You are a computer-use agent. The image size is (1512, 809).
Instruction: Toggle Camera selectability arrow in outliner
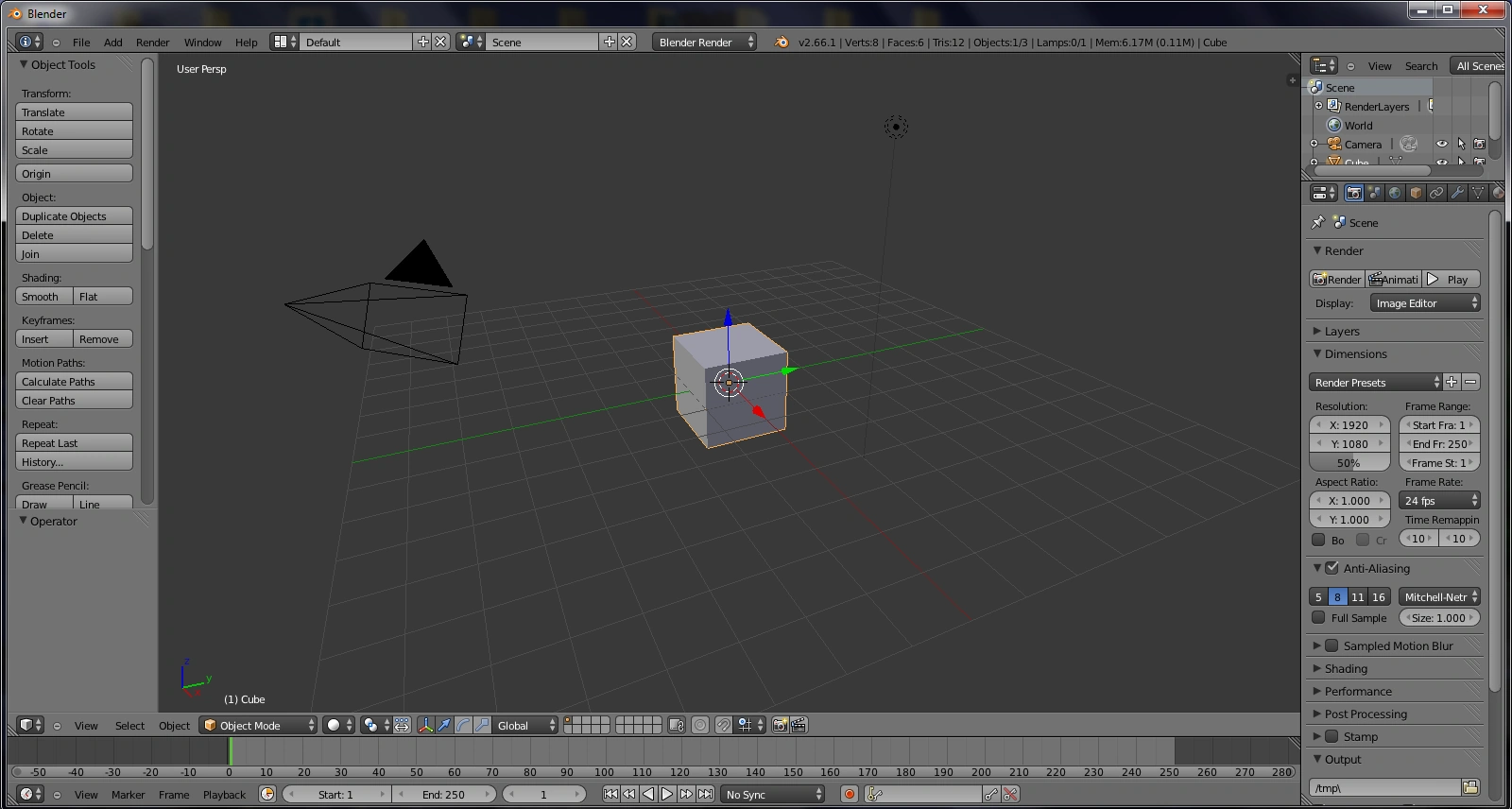(1461, 144)
